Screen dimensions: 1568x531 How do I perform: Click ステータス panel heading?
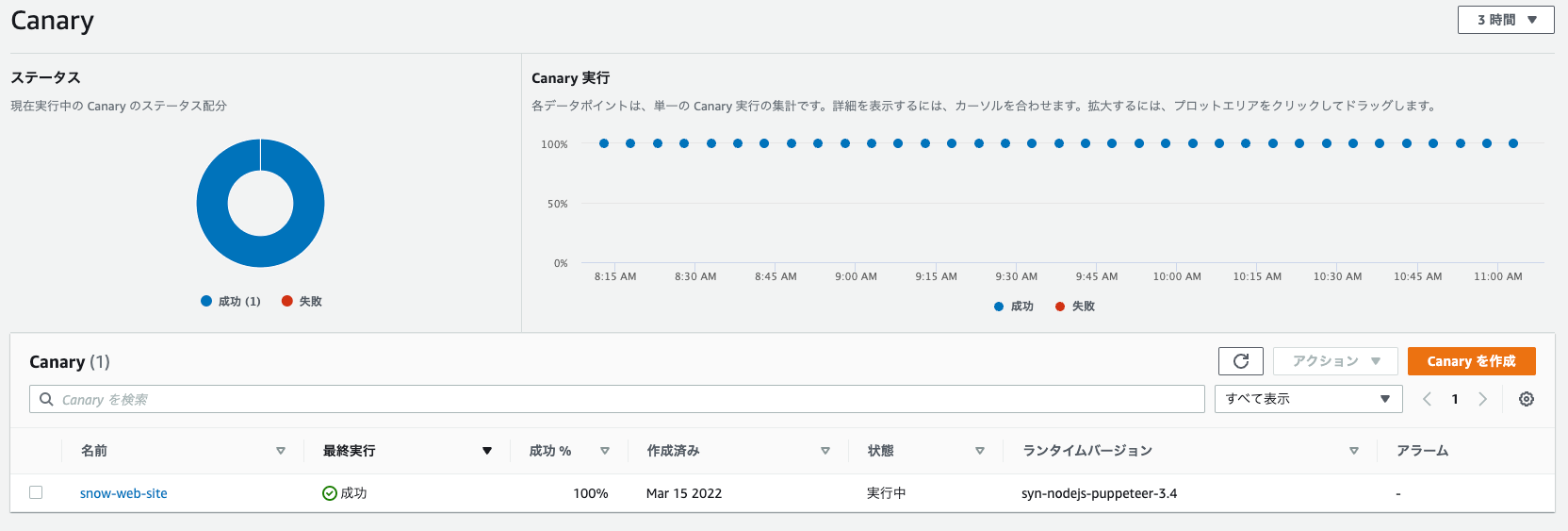(x=45, y=77)
